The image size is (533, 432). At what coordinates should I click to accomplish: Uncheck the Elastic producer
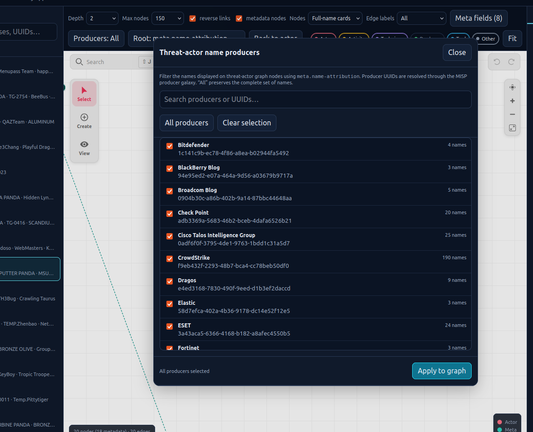tap(169, 304)
